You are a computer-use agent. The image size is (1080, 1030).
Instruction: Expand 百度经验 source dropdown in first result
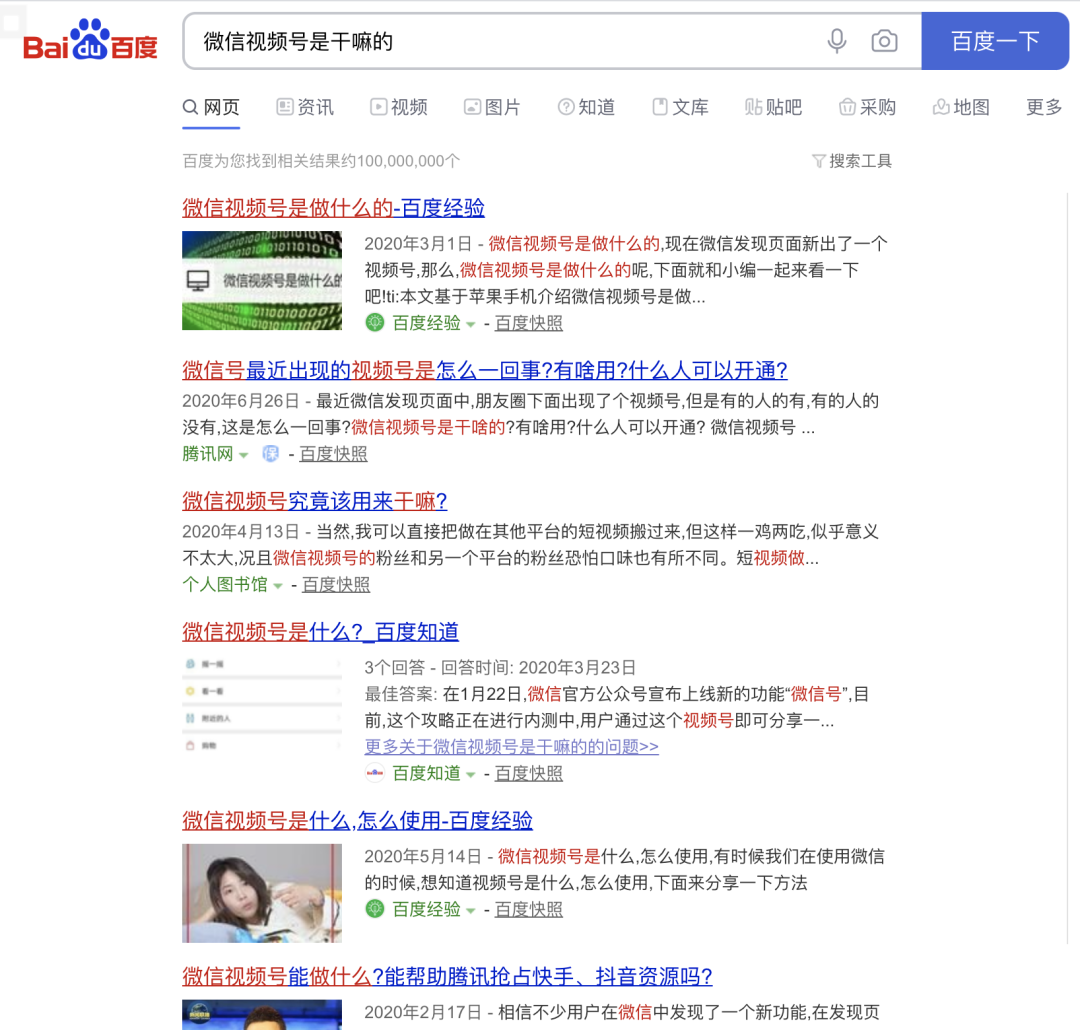pos(470,324)
